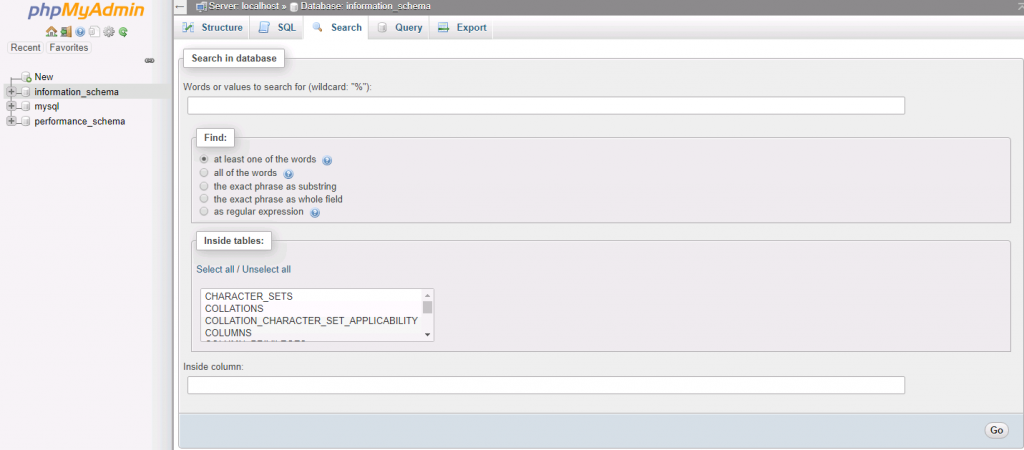Click the Log out door icon

(66, 31)
